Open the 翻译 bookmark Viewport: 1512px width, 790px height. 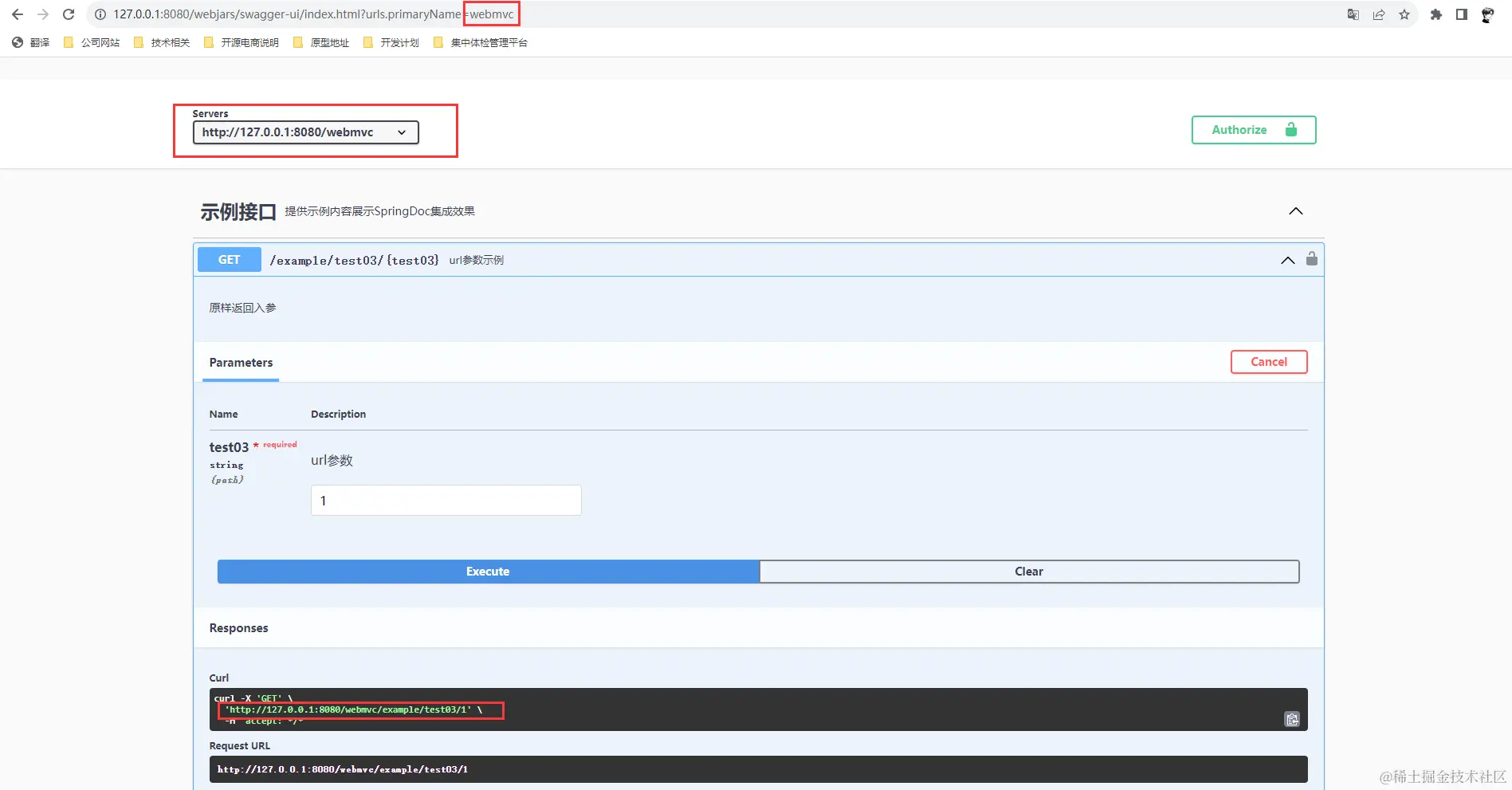[31, 43]
